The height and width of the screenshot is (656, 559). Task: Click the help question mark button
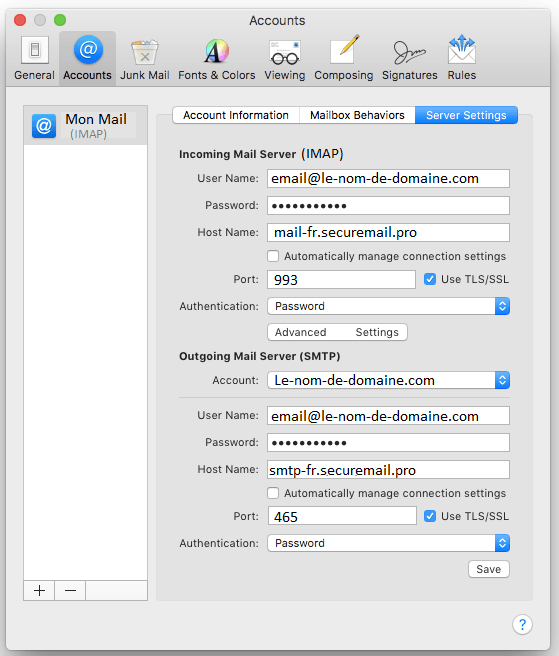coord(522,625)
